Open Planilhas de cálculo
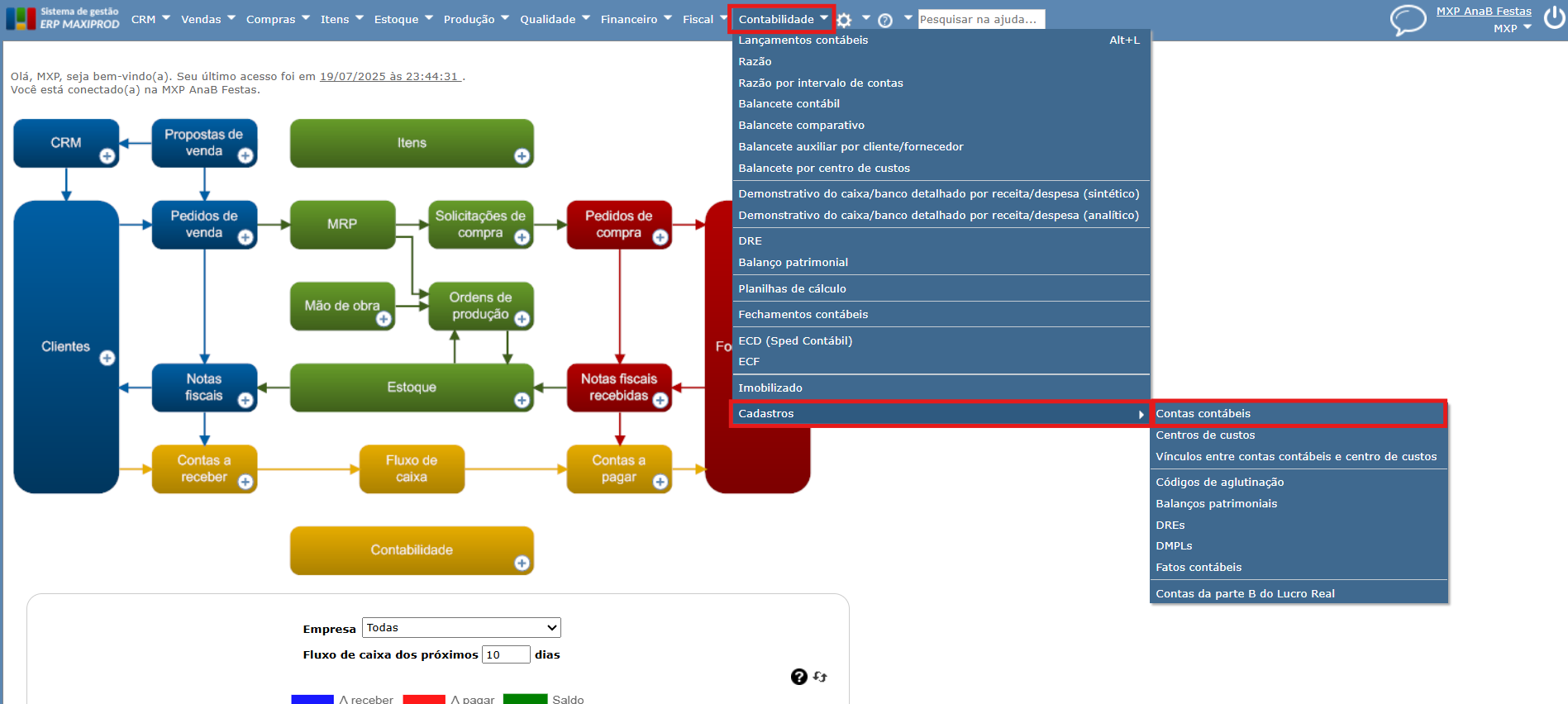This screenshot has width=1568, height=704. point(941,288)
